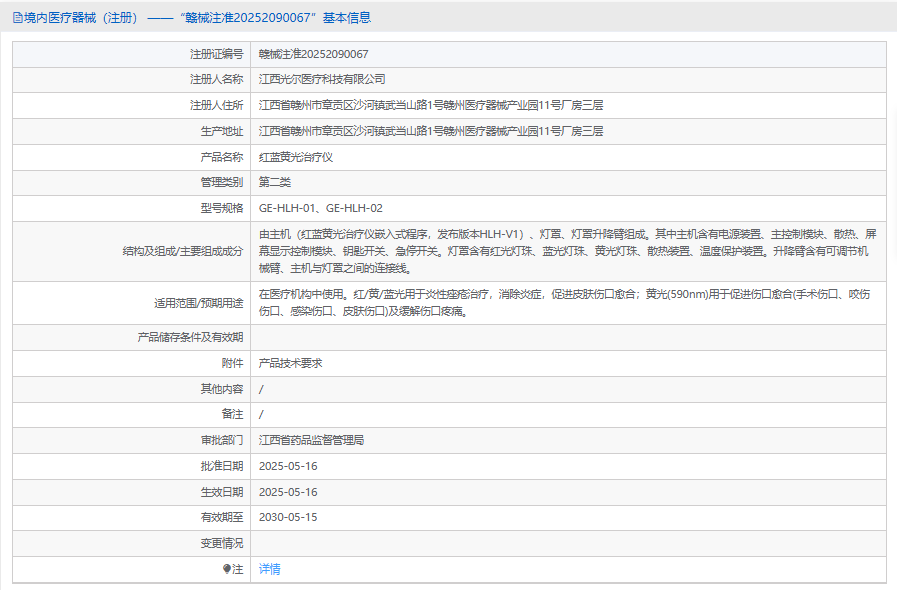
Task: Click the page header 境内医疗器械（注册）基本信息
Action: tap(192, 18)
